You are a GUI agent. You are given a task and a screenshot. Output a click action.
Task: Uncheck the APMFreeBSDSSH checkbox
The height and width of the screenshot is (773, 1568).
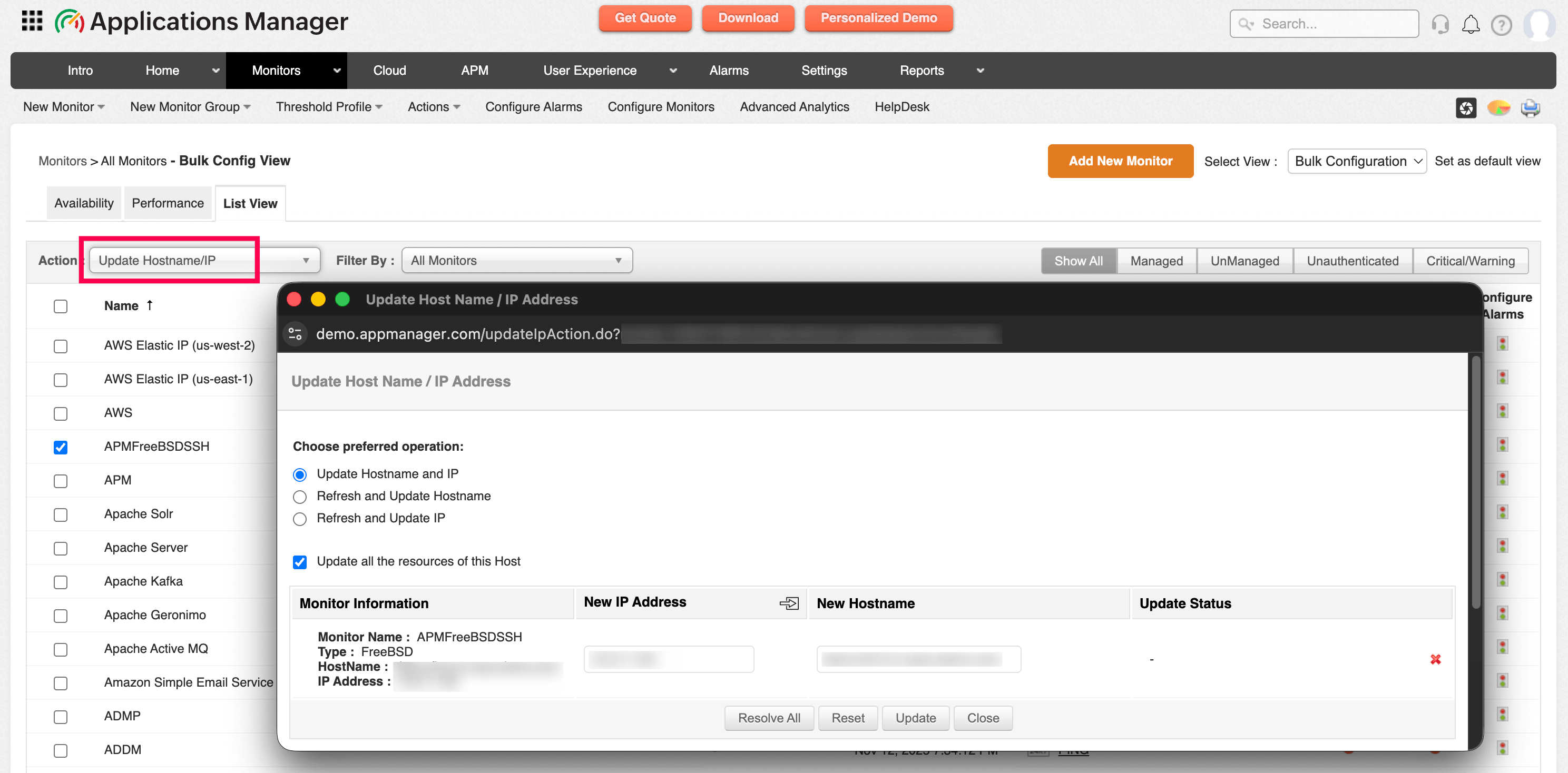point(60,447)
